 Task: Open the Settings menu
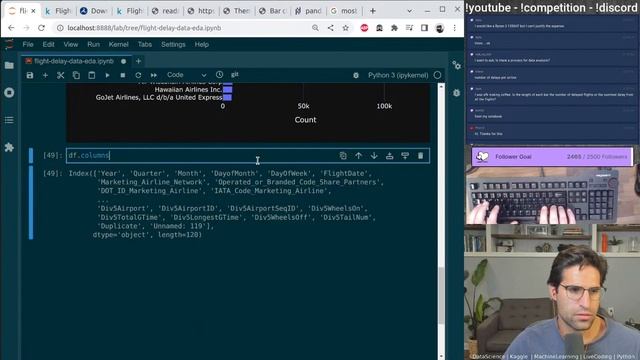pos(173,44)
